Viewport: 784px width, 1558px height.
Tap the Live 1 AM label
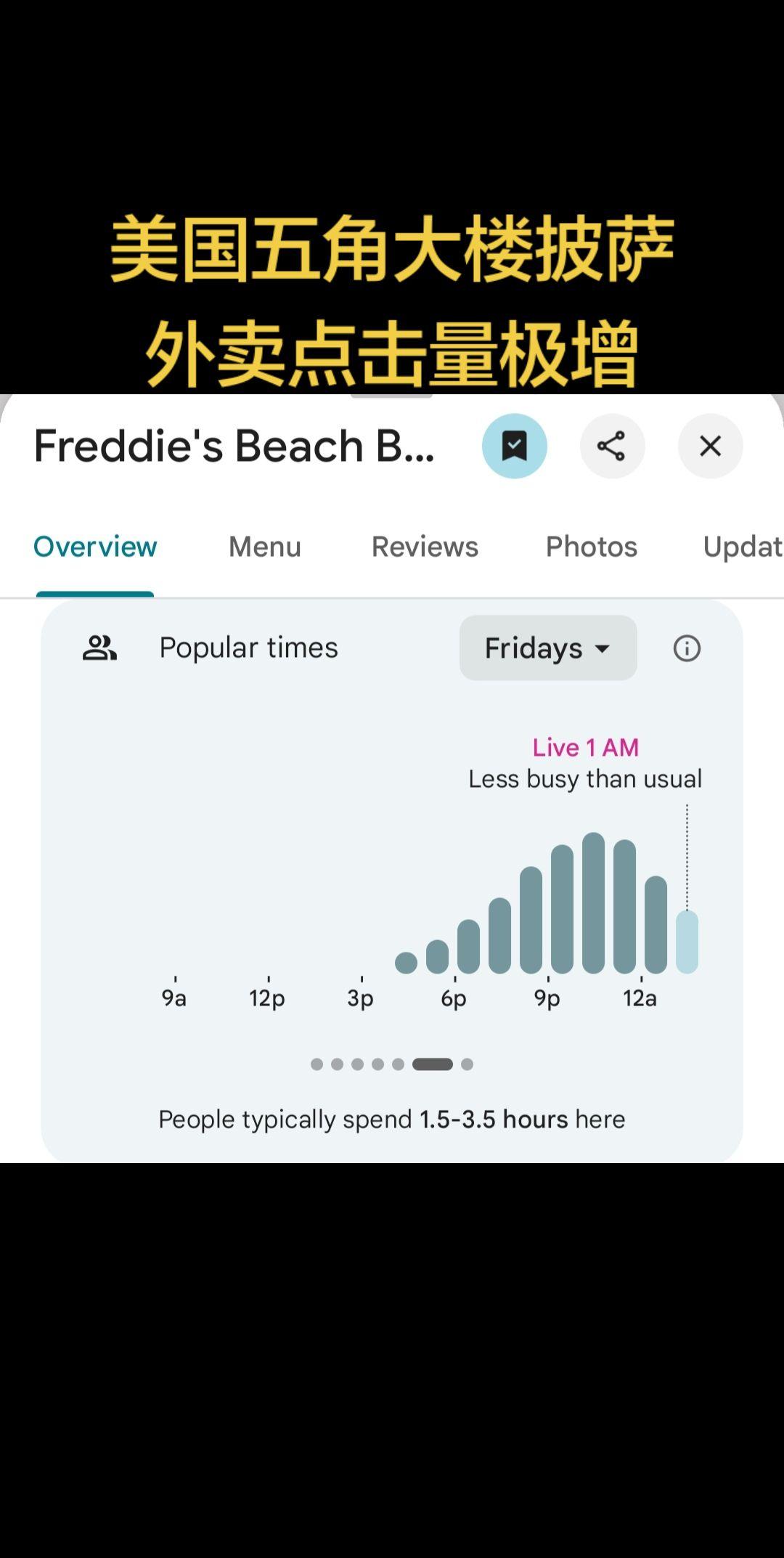pos(585,747)
